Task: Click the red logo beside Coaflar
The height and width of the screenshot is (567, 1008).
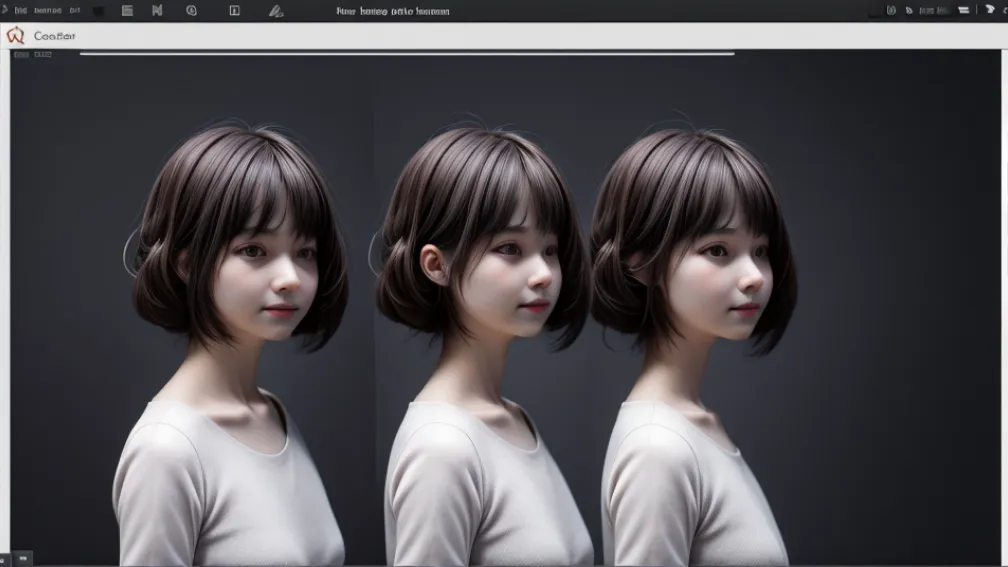Action: (15, 35)
